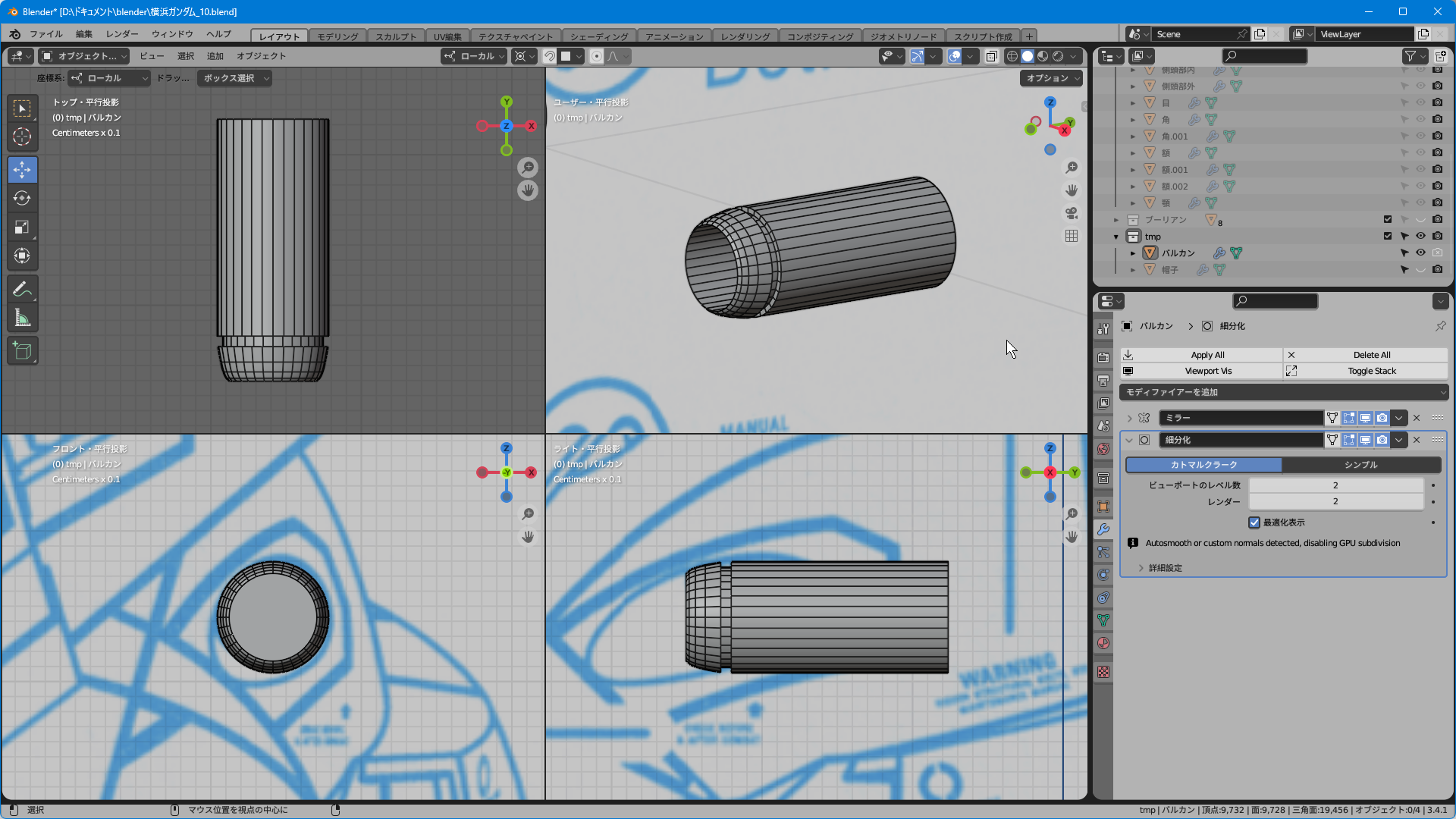Image resolution: width=1456 pixels, height=819 pixels.
Task: Open the Modifier properties wrench tab
Action: (x=1103, y=529)
